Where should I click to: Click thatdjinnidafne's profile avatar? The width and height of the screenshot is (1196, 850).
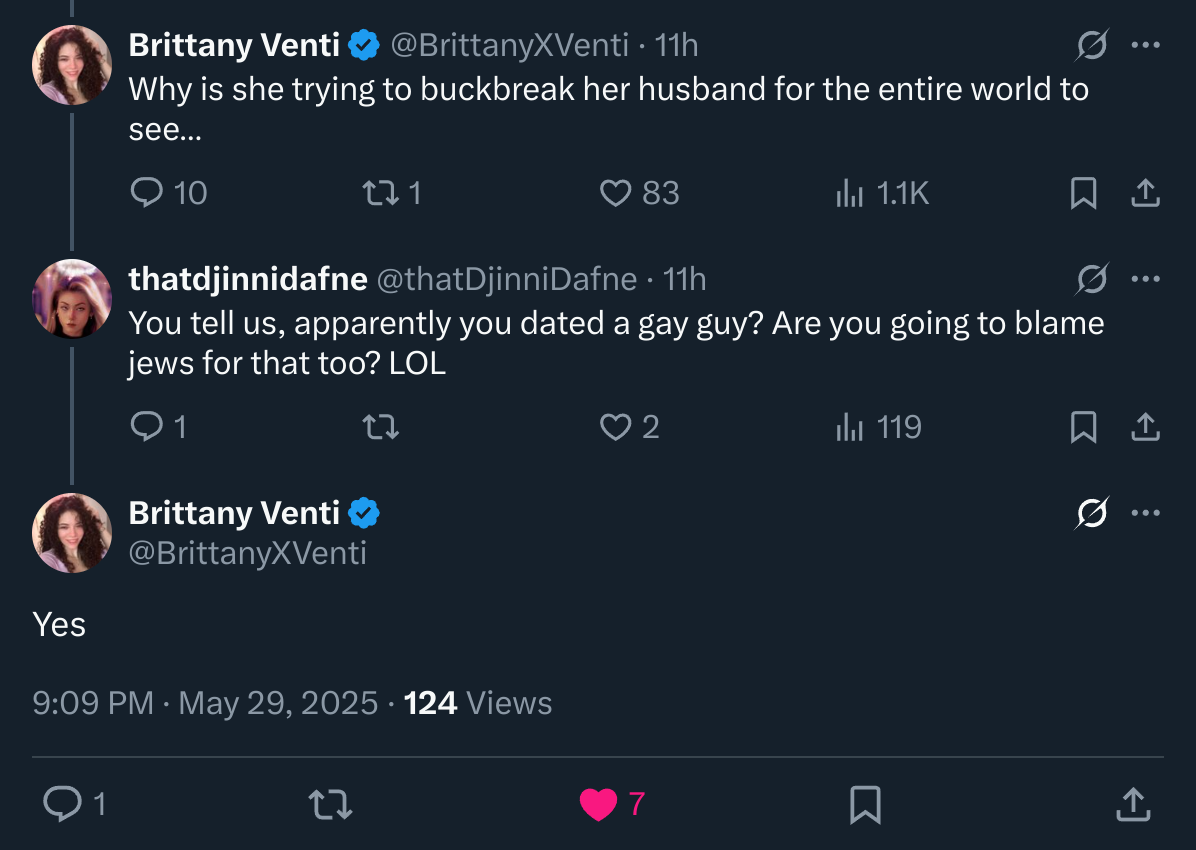72,298
